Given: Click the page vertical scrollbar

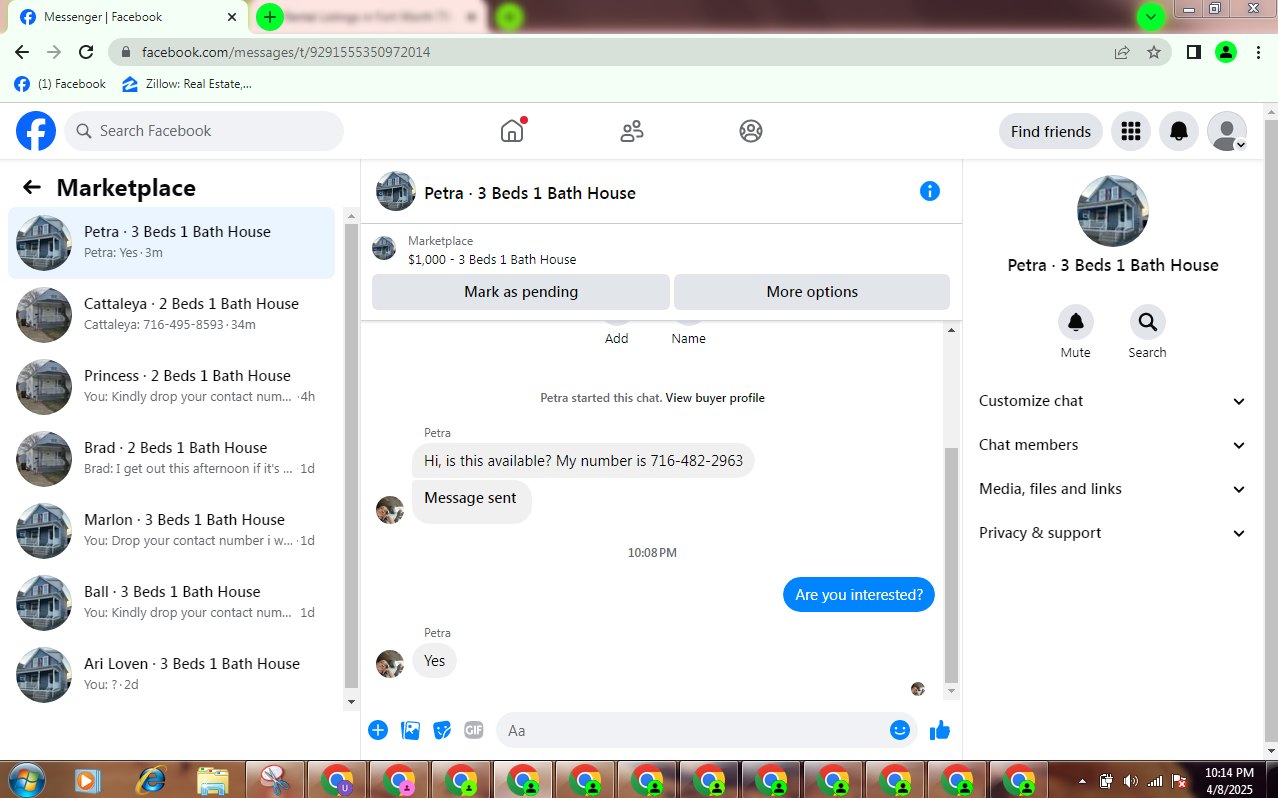Looking at the screenshot, I should (1271, 430).
